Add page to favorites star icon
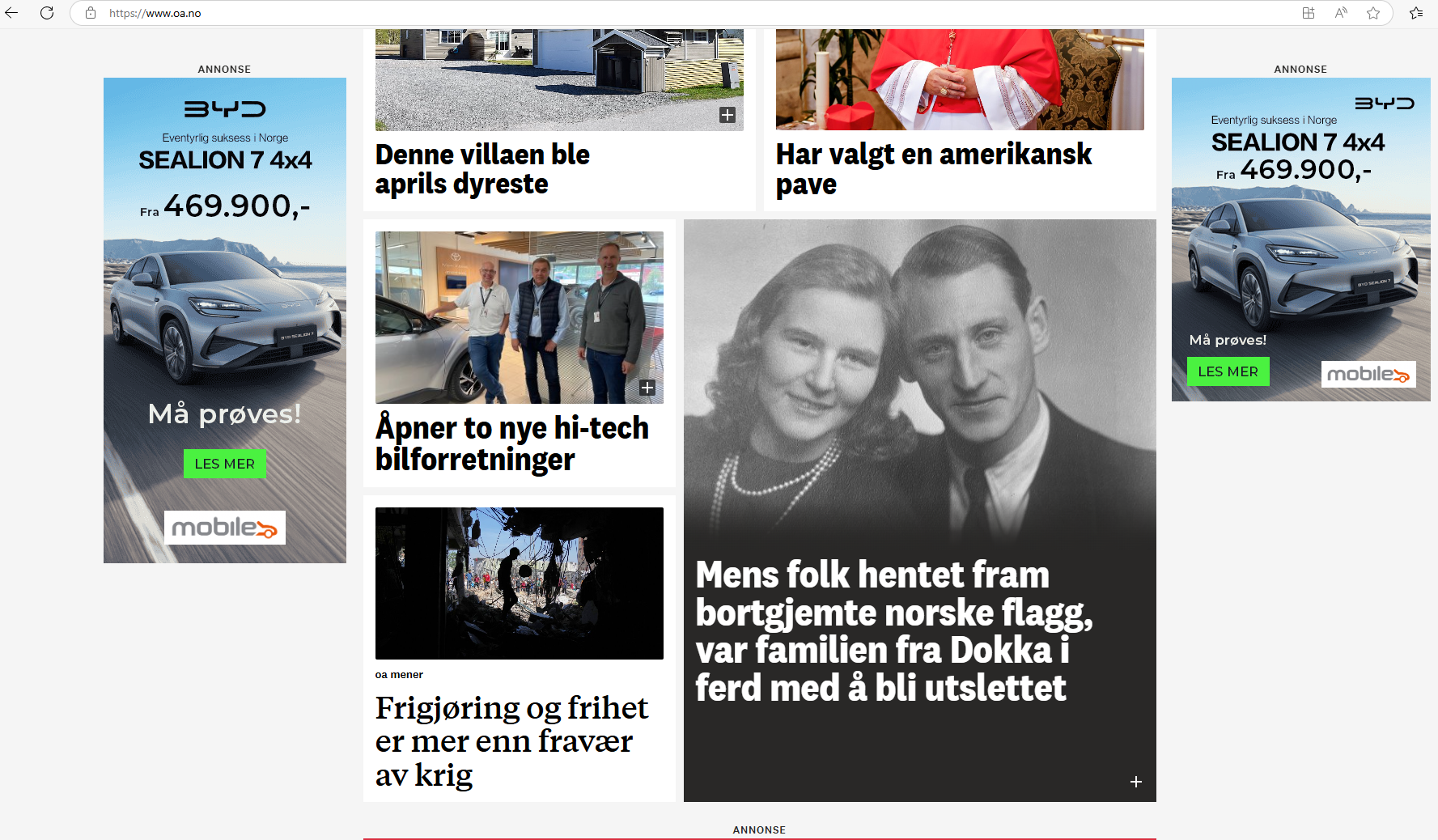This screenshot has width=1438, height=840. coord(1373,13)
